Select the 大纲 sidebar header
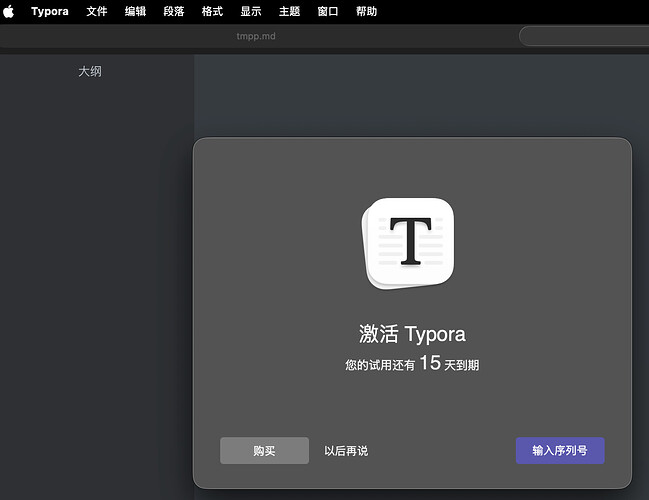Image resolution: width=649 pixels, height=500 pixels. pyautogui.click(x=90, y=71)
